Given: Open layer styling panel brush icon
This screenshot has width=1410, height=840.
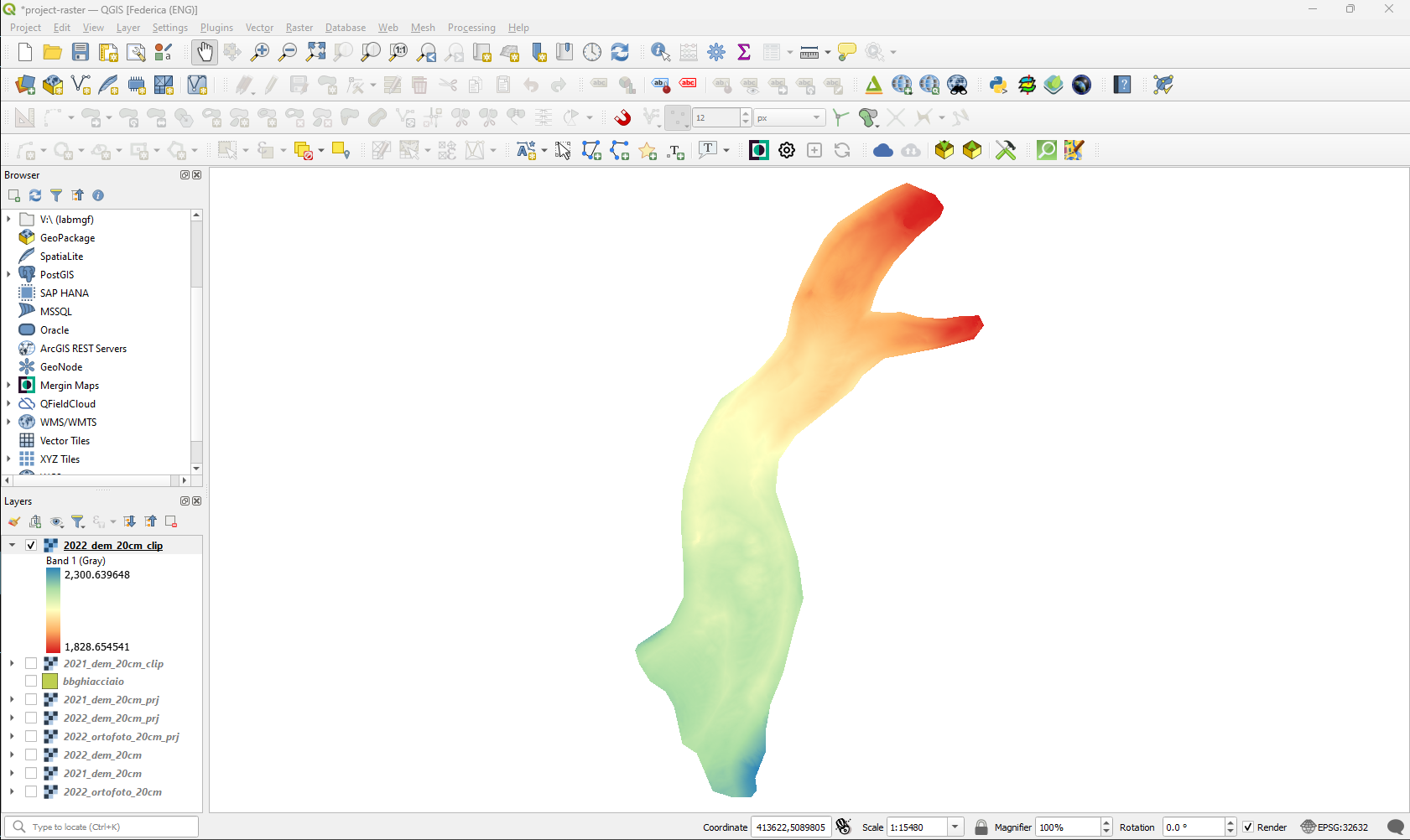Looking at the screenshot, I should click(14, 521).
